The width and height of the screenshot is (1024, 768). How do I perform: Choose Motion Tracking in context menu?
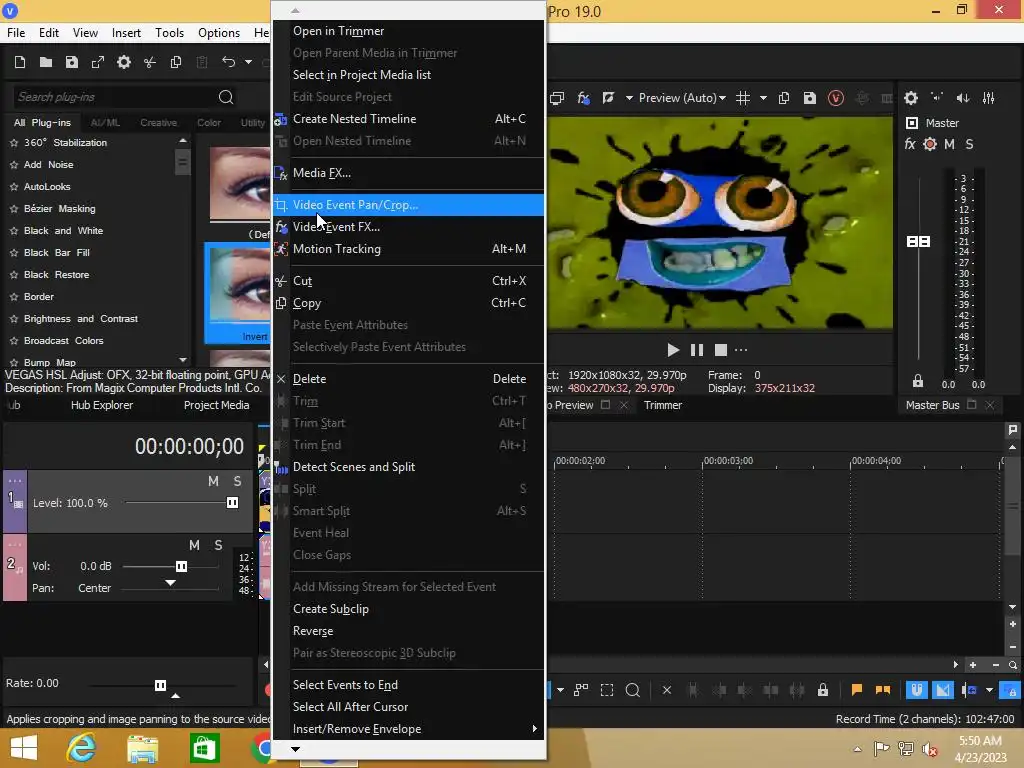[x=408, y=249]
